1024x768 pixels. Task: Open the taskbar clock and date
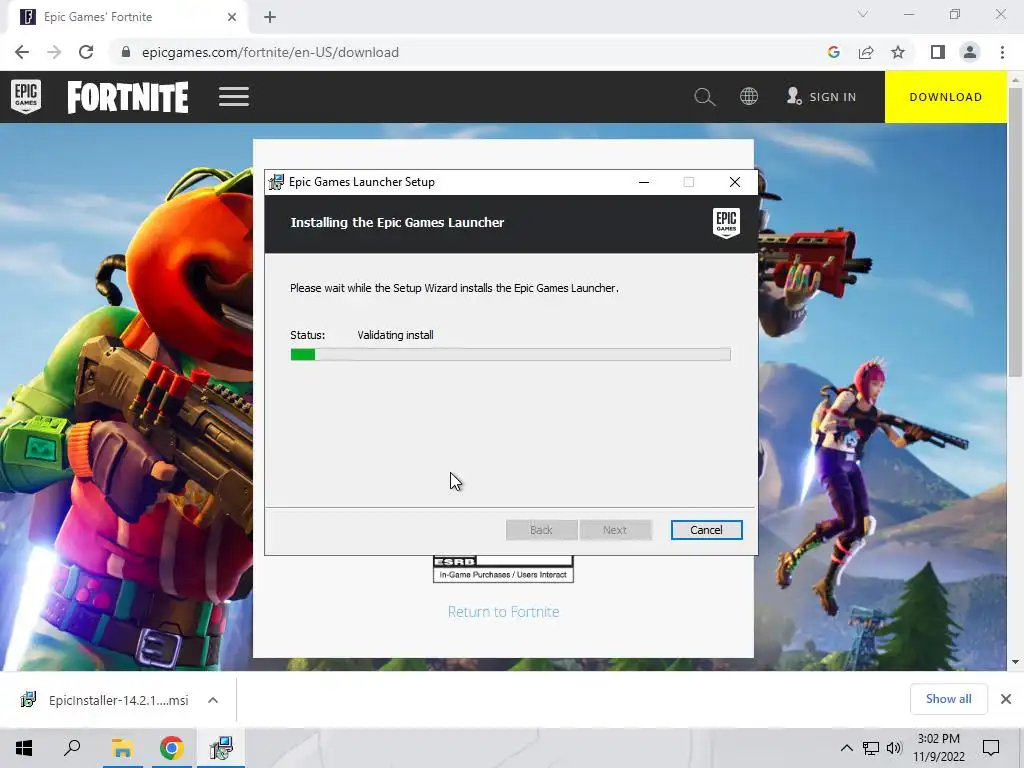point(938,748)
